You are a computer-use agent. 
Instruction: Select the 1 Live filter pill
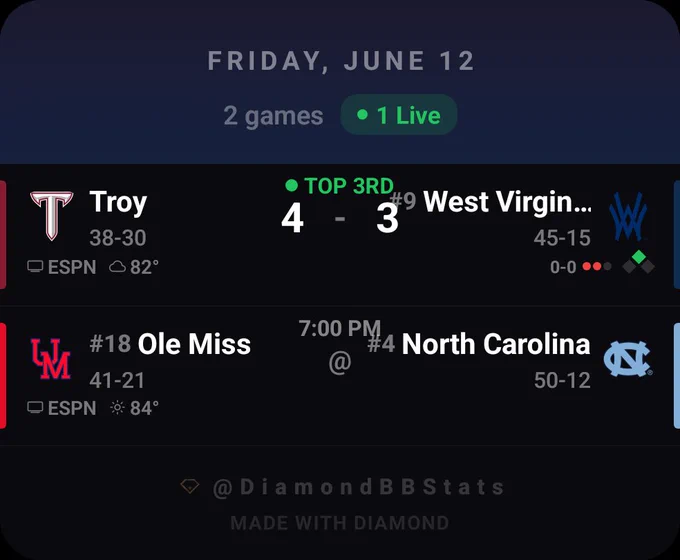tap(399, 115)
